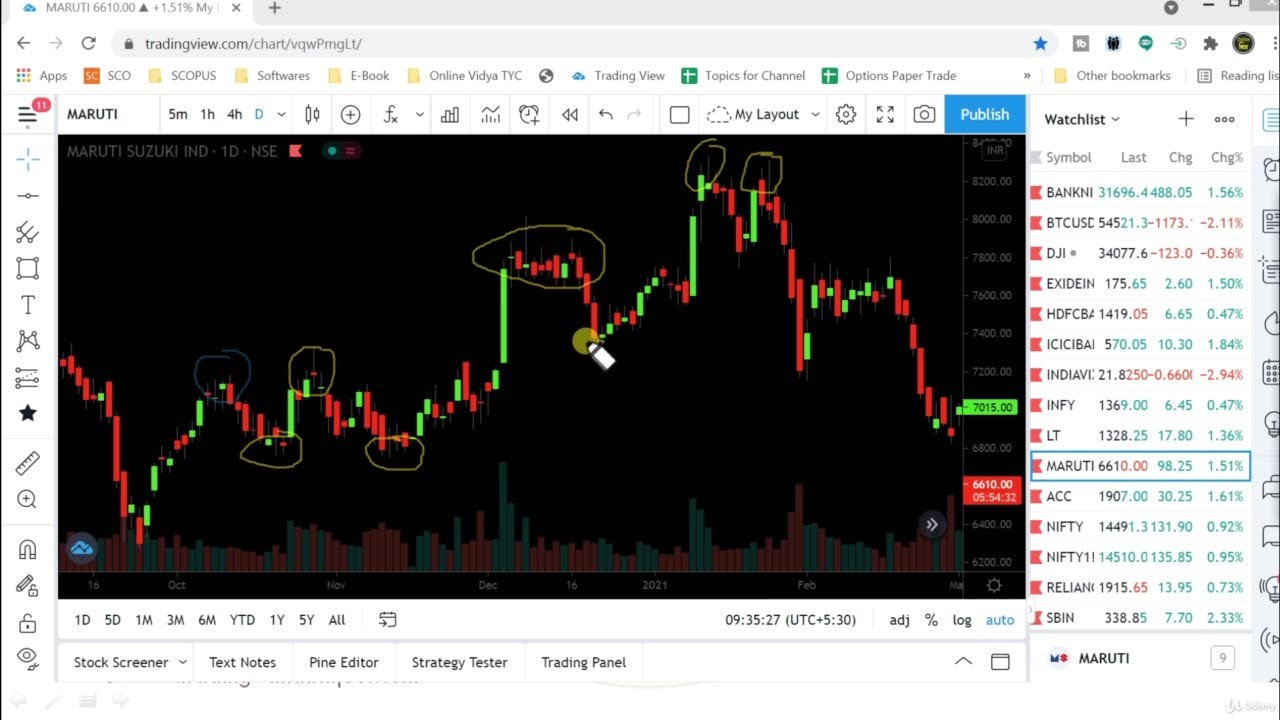
Task: Expand the timeframe interval dropdown
Action: point(281,114)
